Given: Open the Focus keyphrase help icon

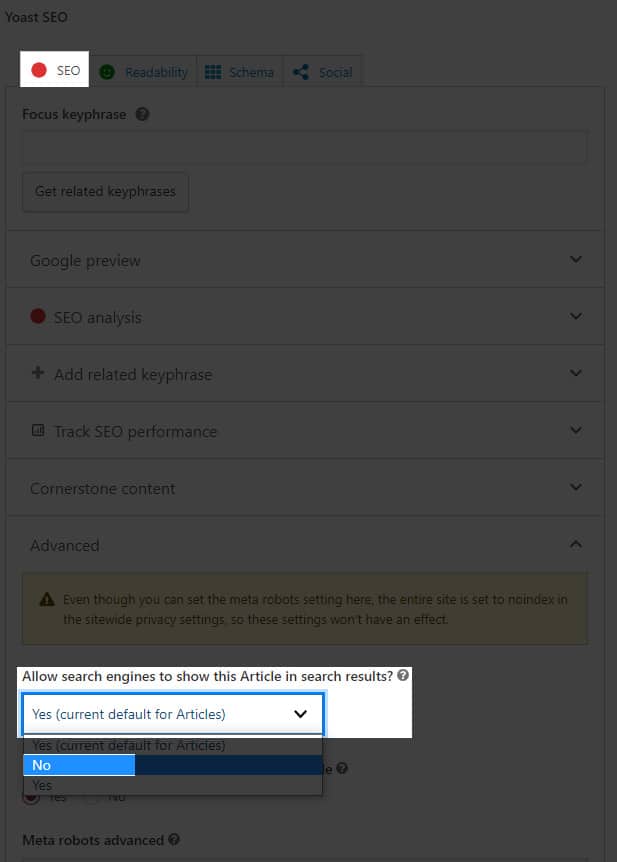Looking at the screenshot, I should click(142, 114).
